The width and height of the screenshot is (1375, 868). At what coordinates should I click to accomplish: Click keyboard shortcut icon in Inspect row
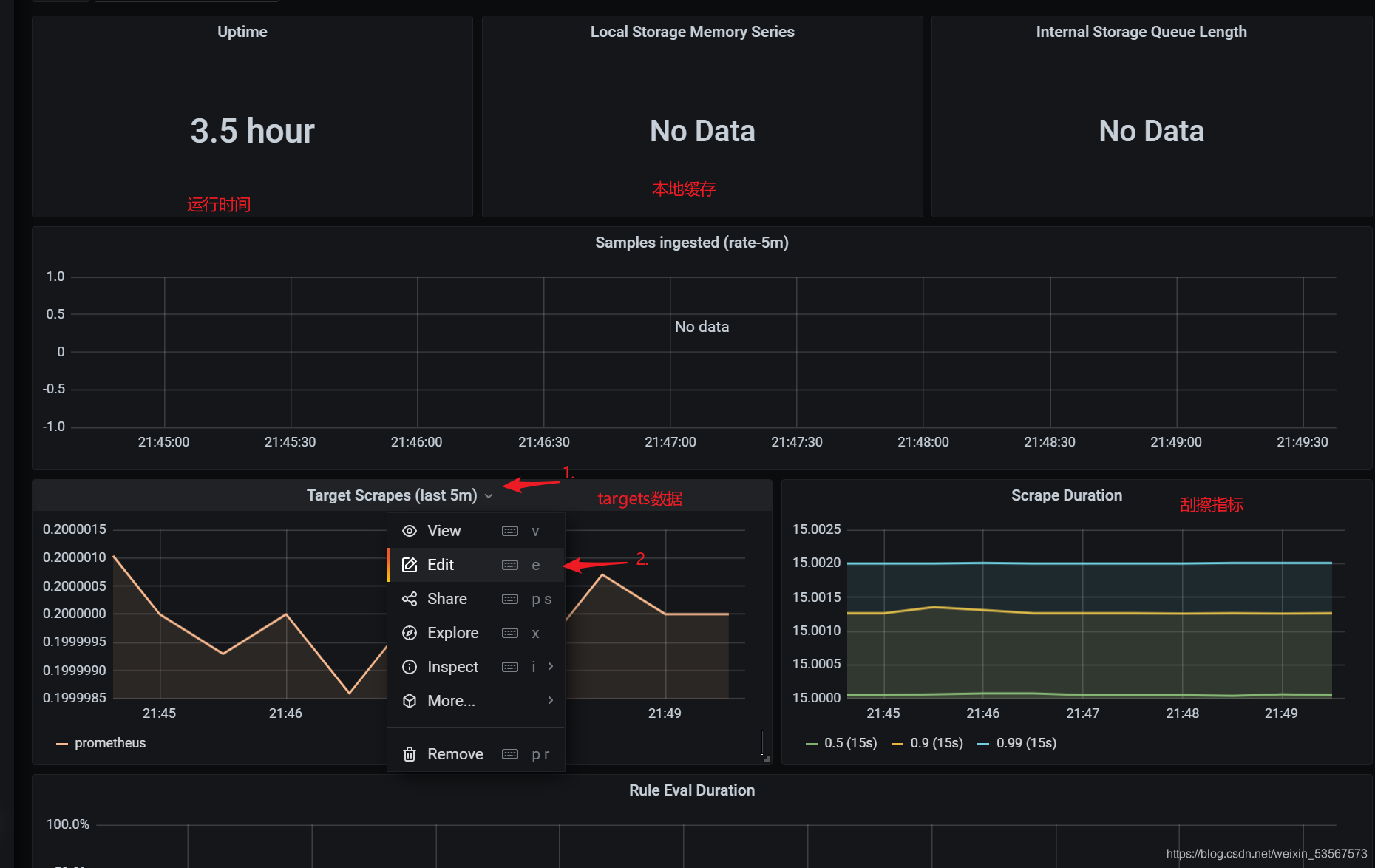click(x=510, y=667)
